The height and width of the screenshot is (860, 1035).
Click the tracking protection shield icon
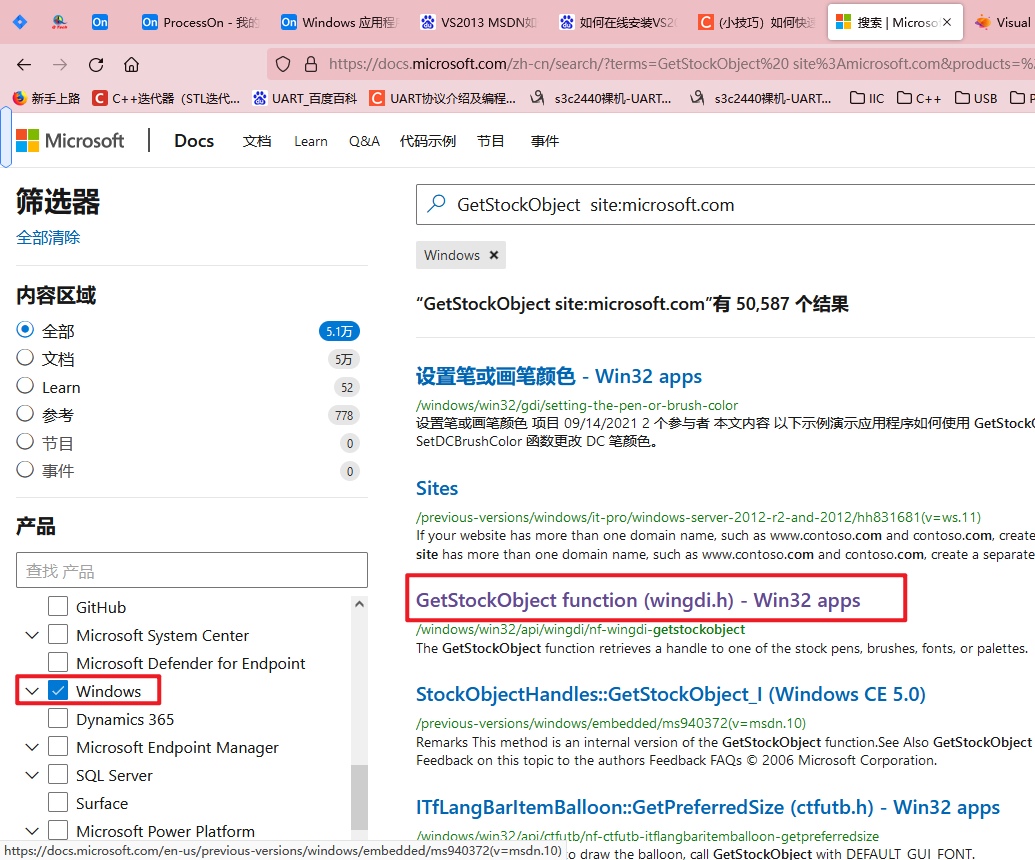coord(283,63)
